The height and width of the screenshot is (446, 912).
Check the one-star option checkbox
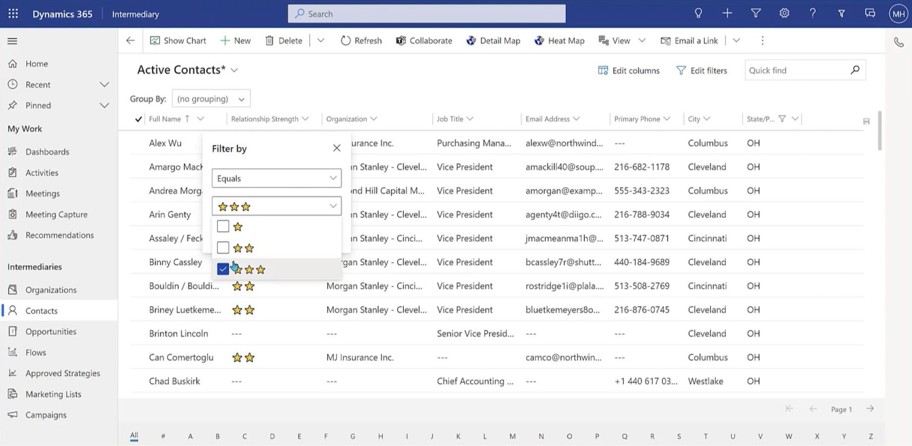coord(223,226)
